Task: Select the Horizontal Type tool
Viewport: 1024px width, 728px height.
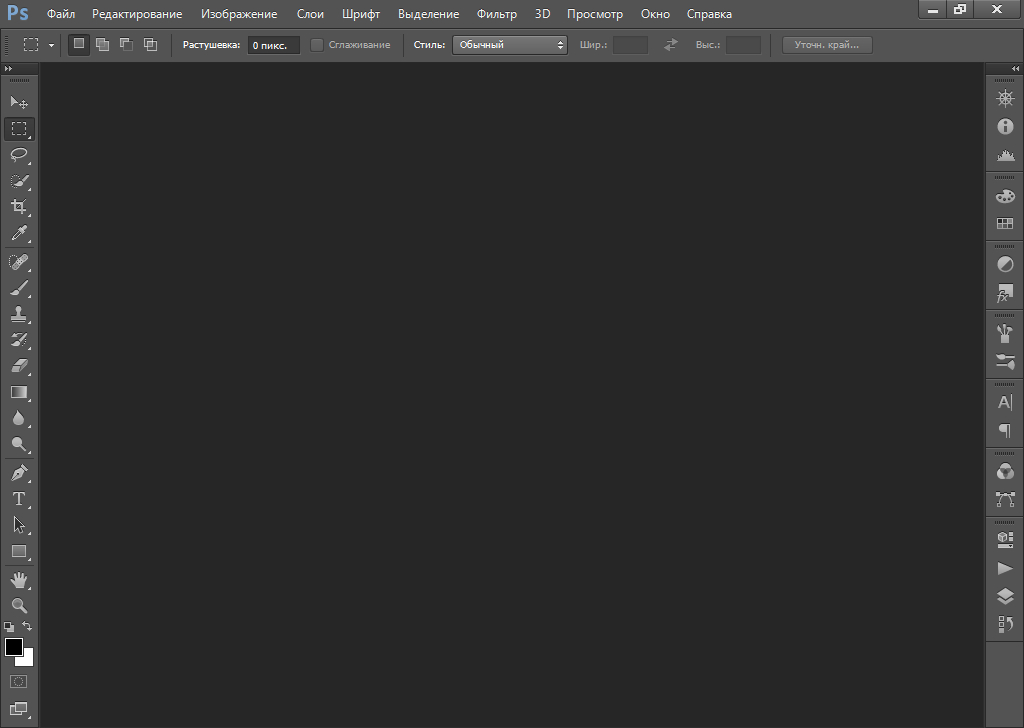Action: click(x=19, y=498)
